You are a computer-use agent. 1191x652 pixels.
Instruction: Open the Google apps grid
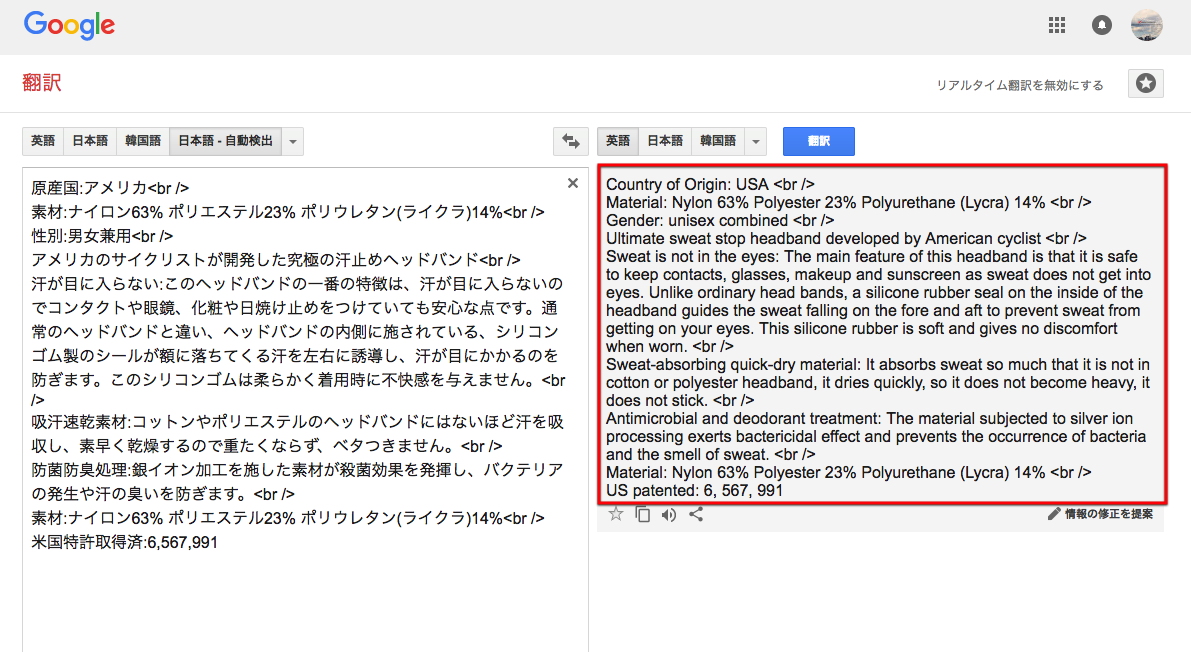point(1056,26)
